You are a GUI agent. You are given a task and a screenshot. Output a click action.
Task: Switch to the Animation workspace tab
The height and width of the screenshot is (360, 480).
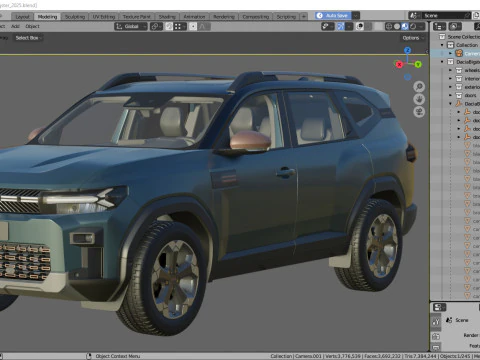tap(194, 17)
